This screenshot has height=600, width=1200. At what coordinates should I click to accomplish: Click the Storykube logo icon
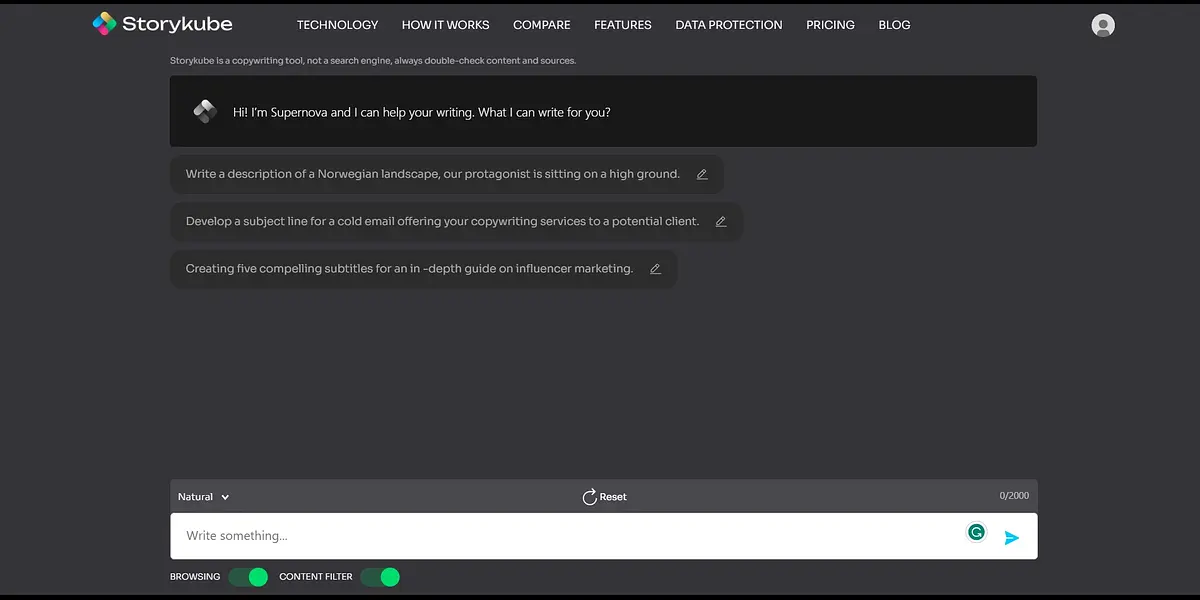click(x=104, y=24)
